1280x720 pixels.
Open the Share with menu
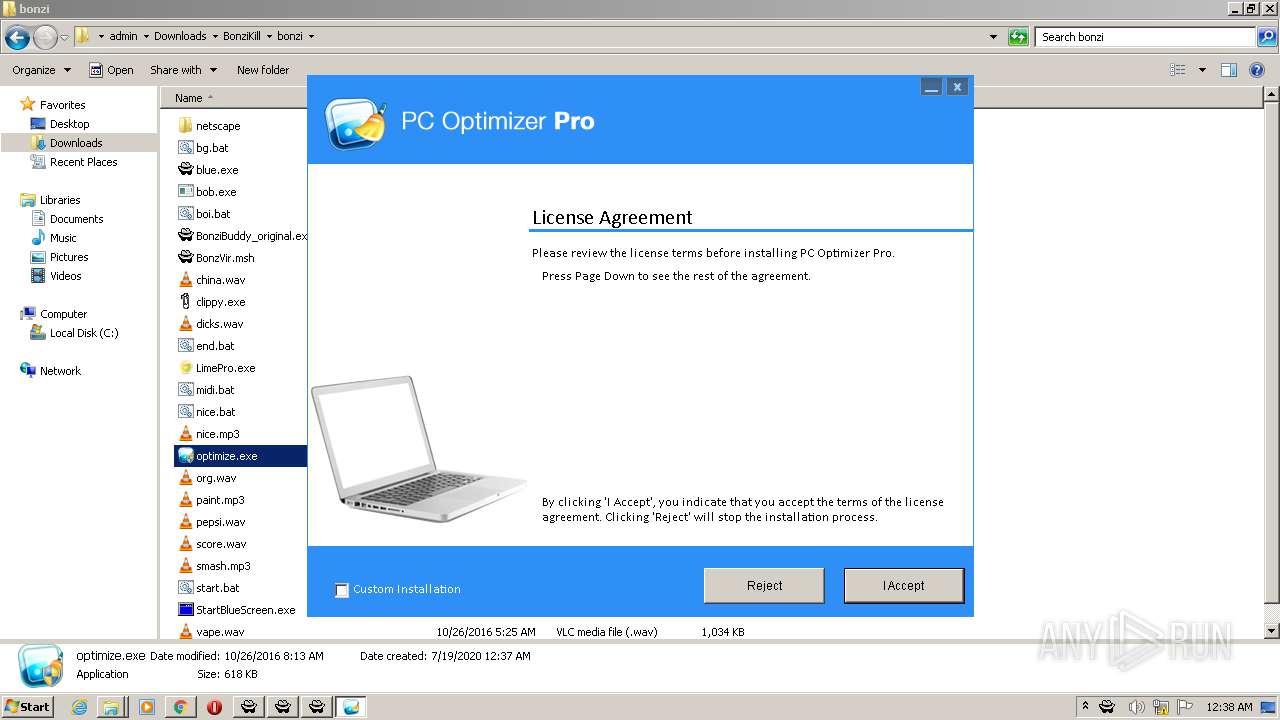click(183, 70)
